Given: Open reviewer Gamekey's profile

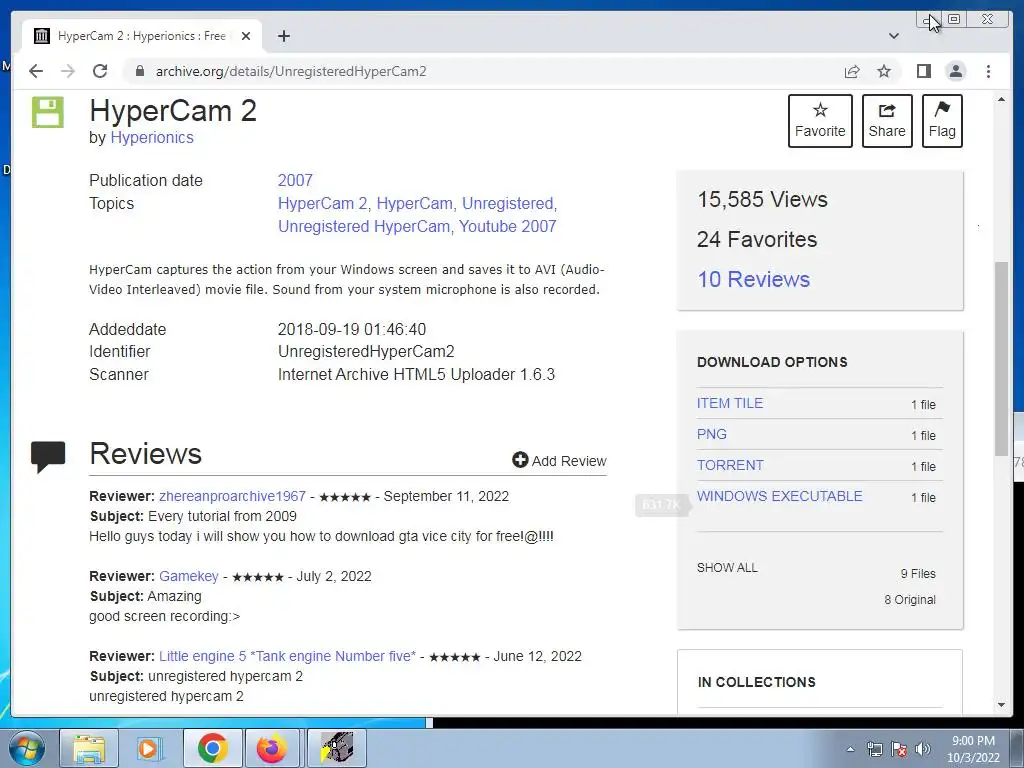Looking at the screenshot, I should pos(189,576).
